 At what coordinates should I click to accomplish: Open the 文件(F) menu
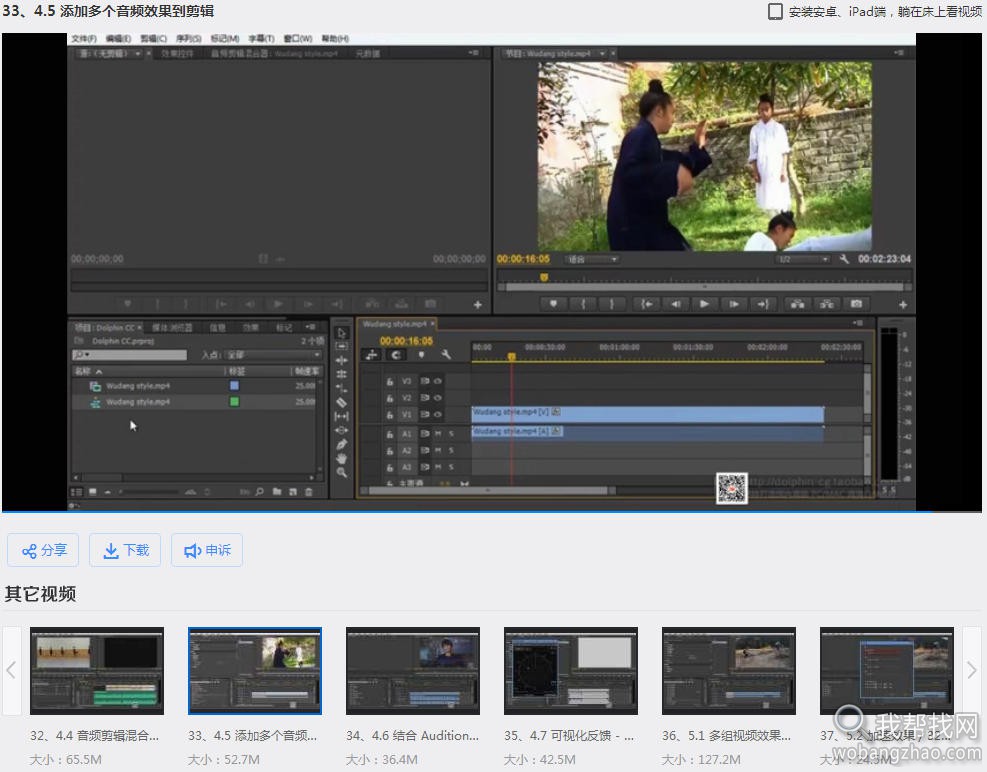pyautogui.click(x=84, y=38)
